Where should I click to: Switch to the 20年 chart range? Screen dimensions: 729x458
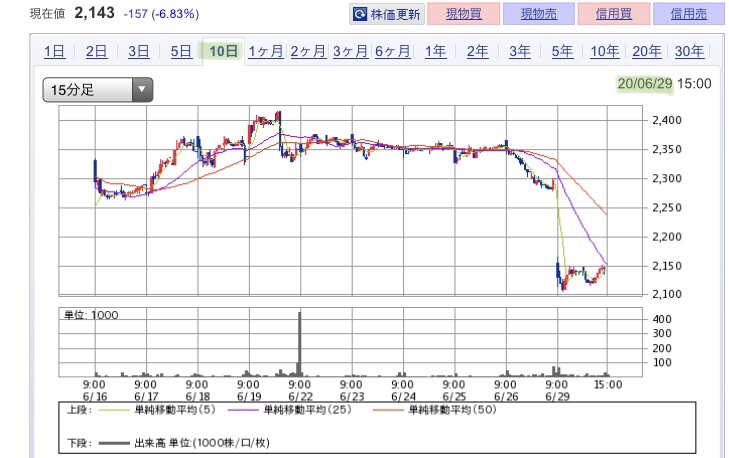pyautogui.click(x=647, y=51)
